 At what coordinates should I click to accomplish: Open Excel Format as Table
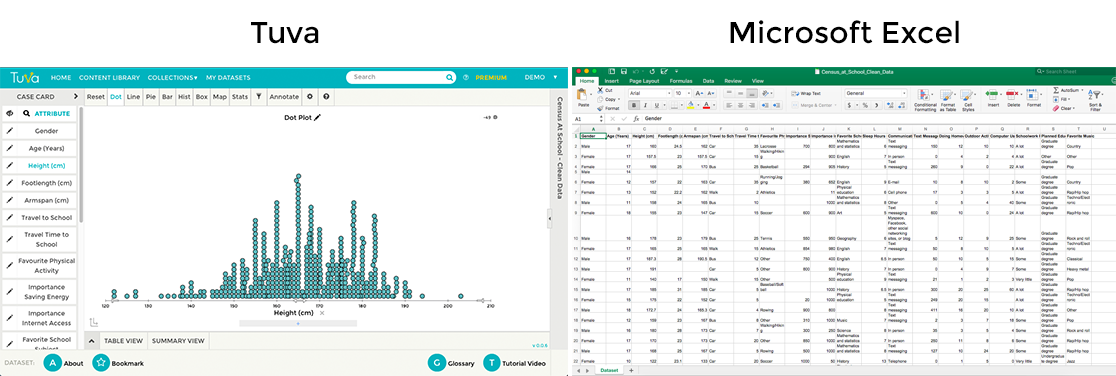tap(947, 100)
